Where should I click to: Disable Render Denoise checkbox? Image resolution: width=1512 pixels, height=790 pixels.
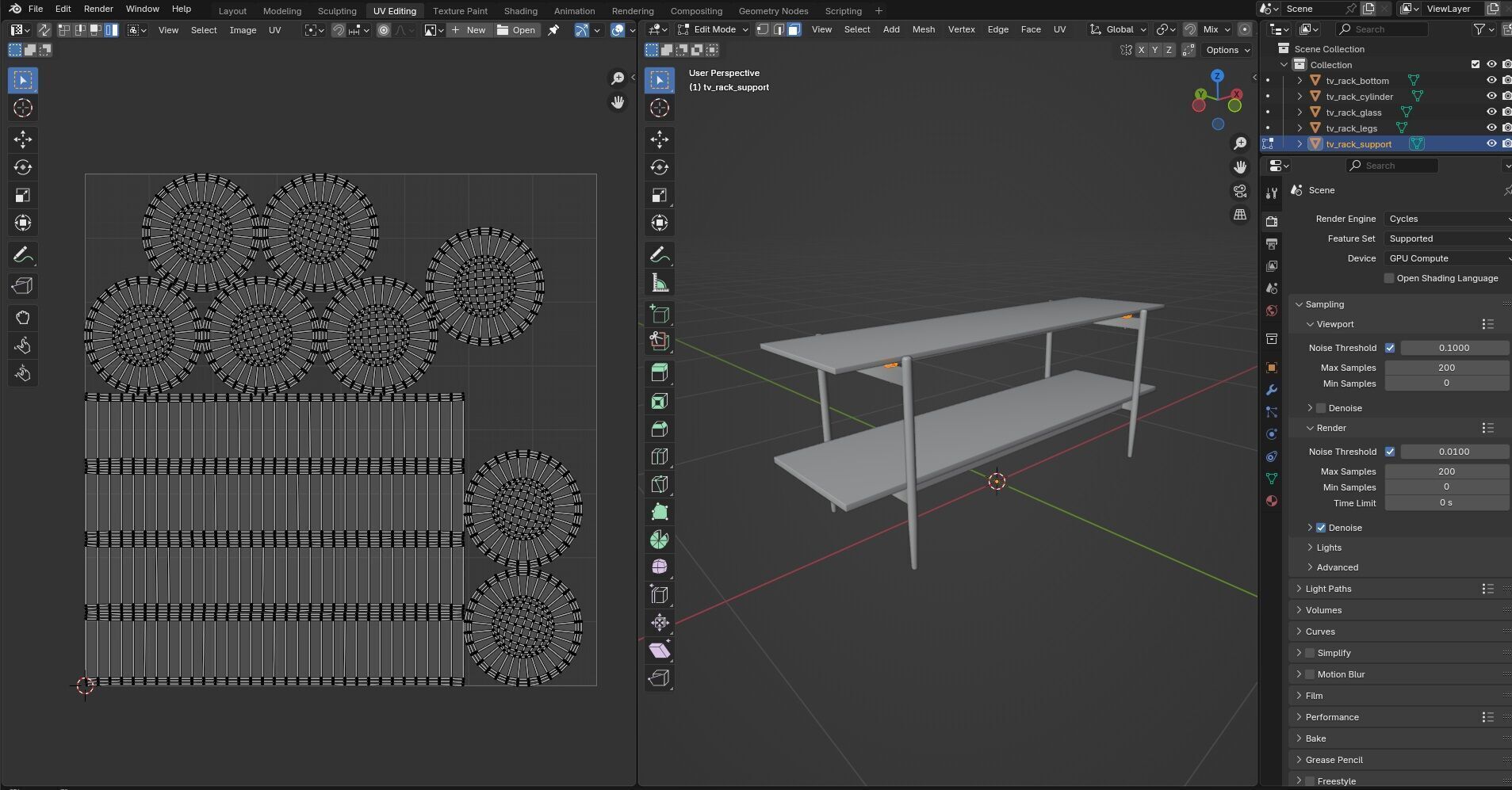1321,528
